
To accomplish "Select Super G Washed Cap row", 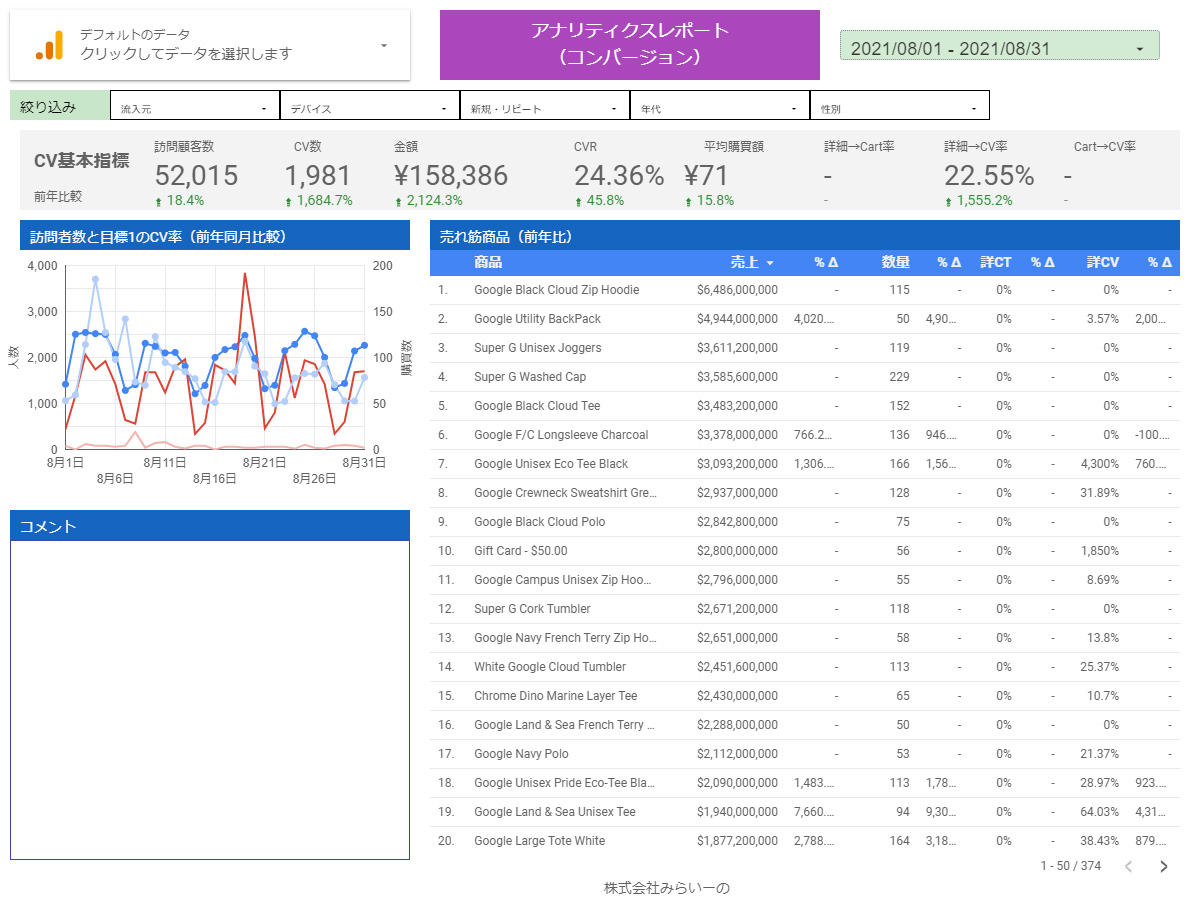I will [x=805, y=377].
